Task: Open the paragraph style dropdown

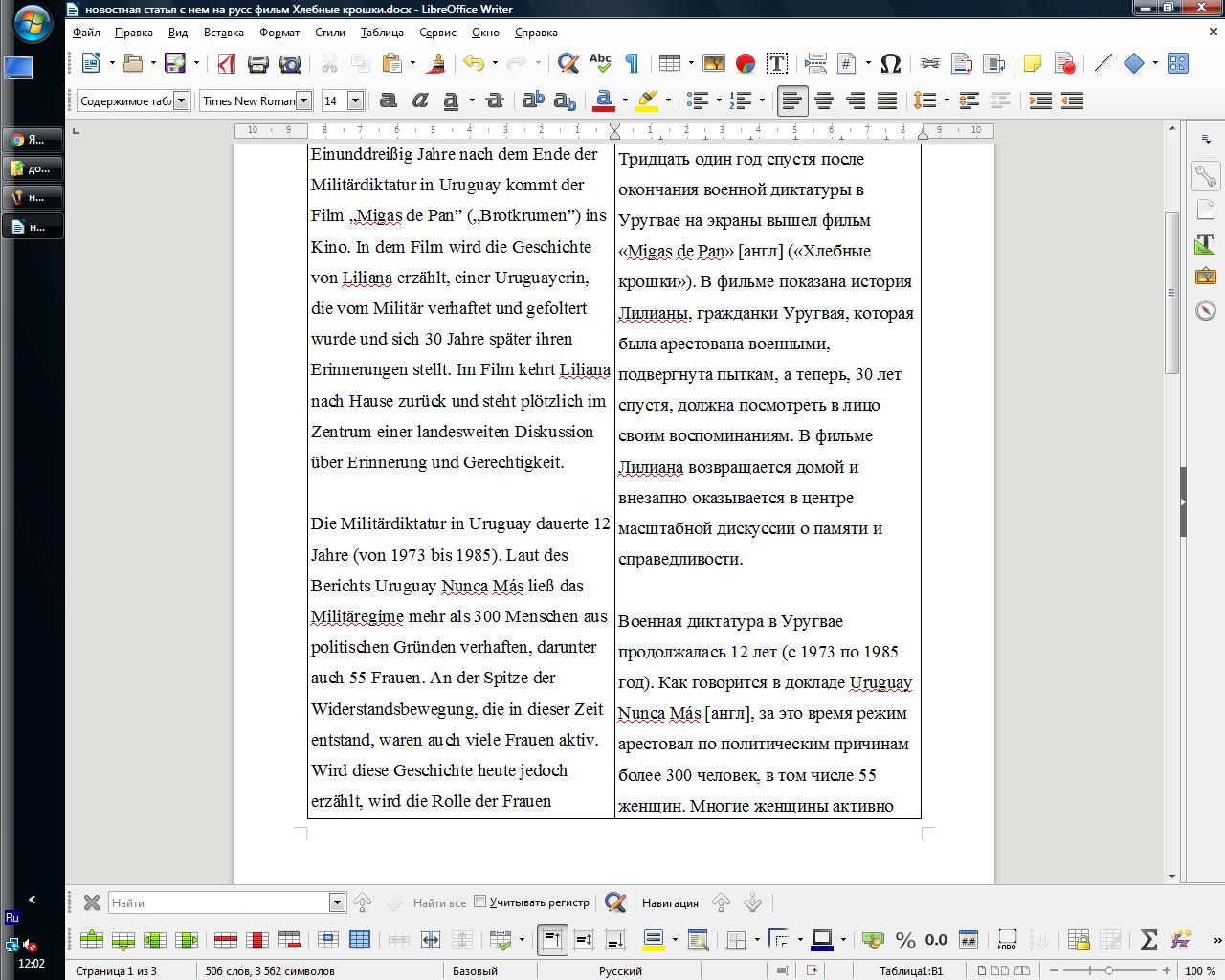Action: tap(182, 100)
